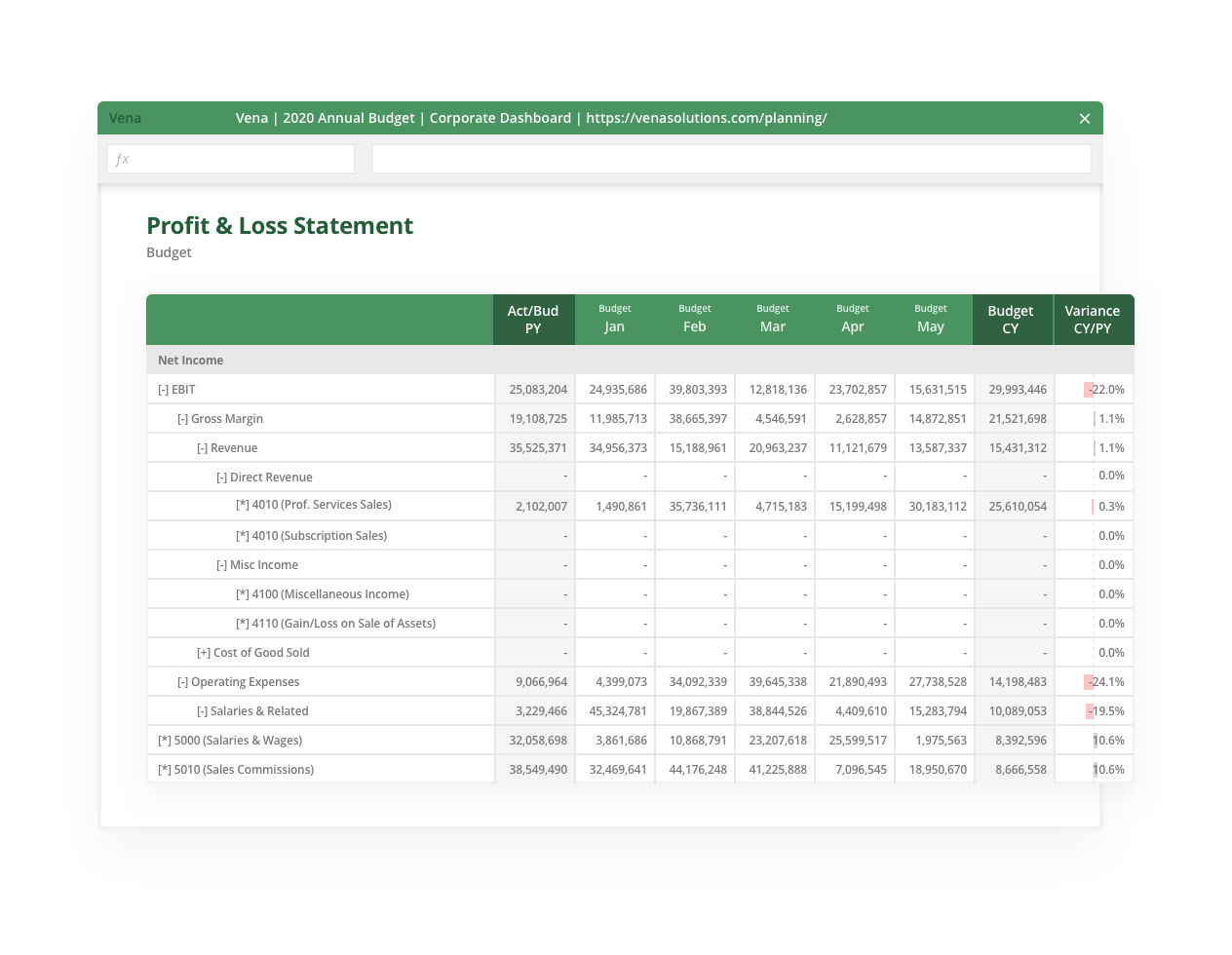This screenshot has height=955, width=1232.
Task: Click inside the formula input field
Action: point(732,158)
